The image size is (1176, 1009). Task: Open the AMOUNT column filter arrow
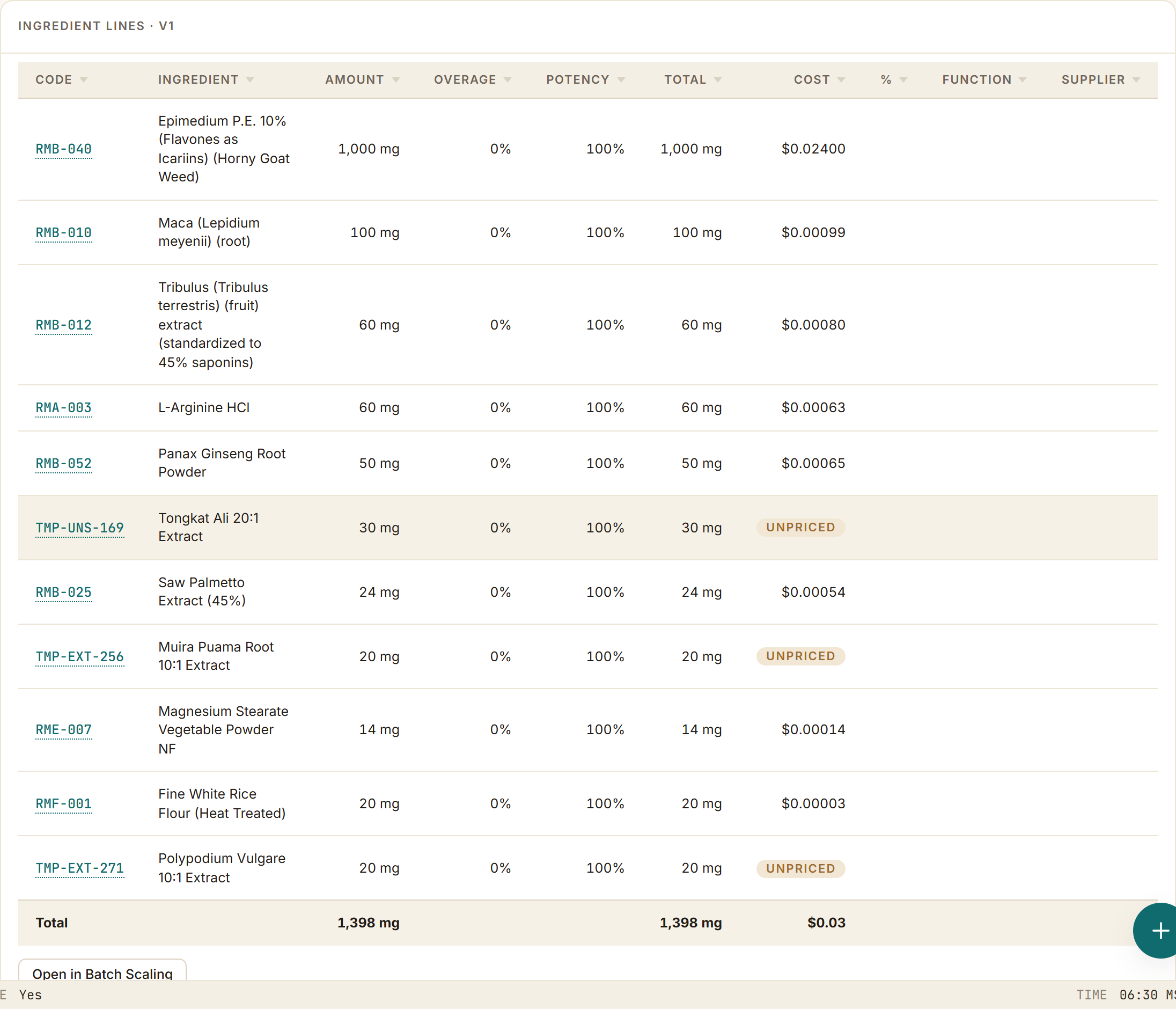395,80
